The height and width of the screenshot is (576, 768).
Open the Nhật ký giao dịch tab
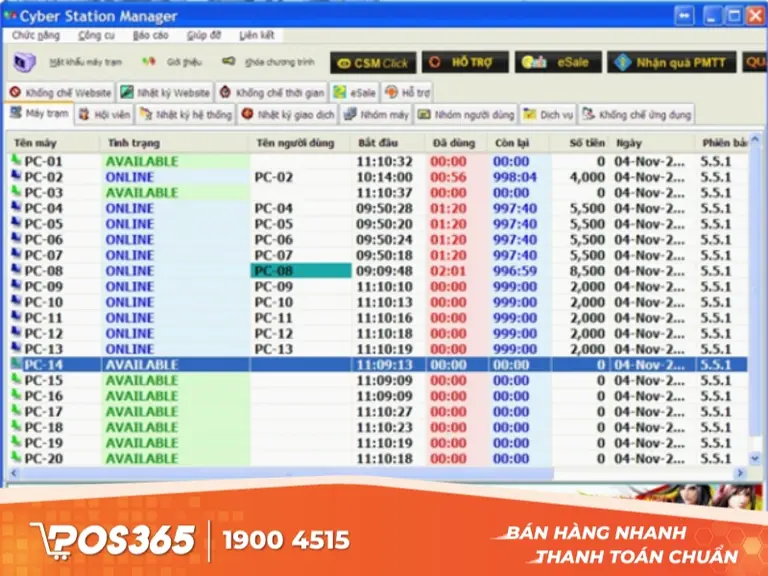(288, 115)
